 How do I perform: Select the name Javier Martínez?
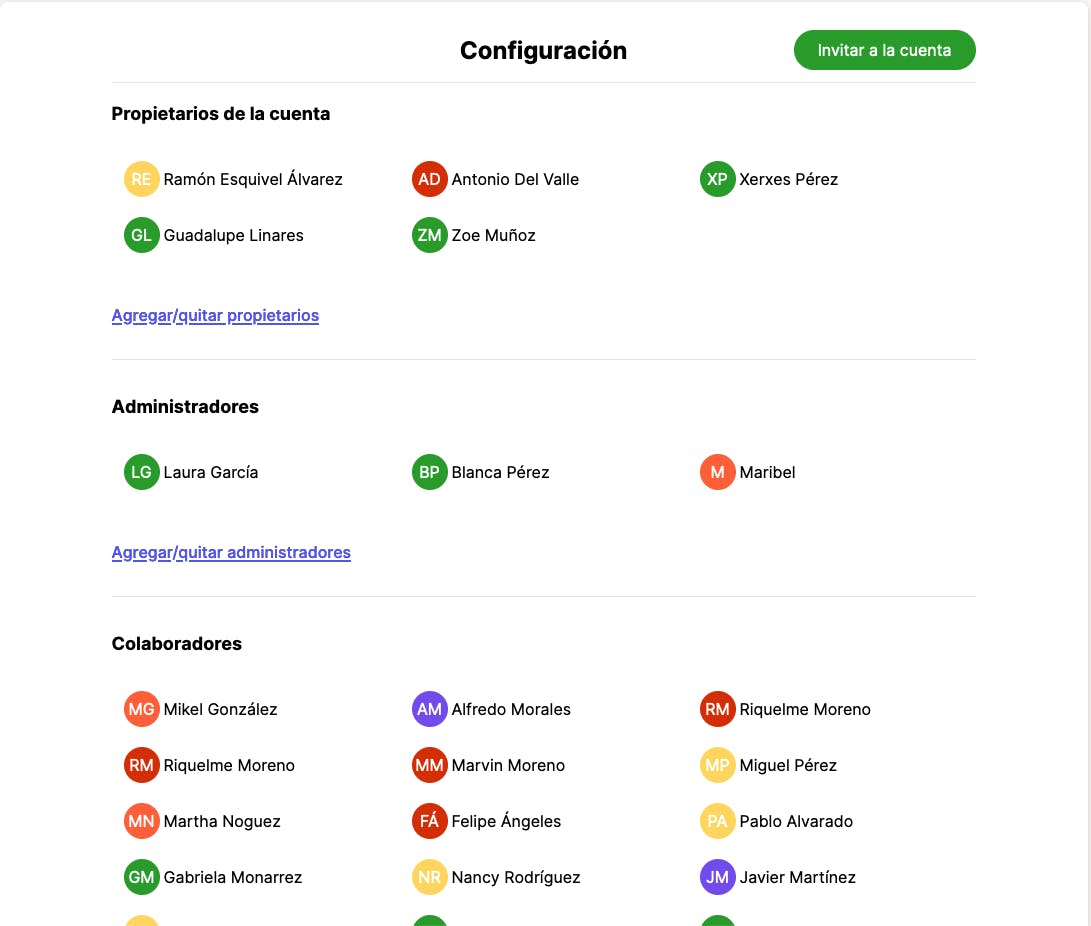coord(797,878)
